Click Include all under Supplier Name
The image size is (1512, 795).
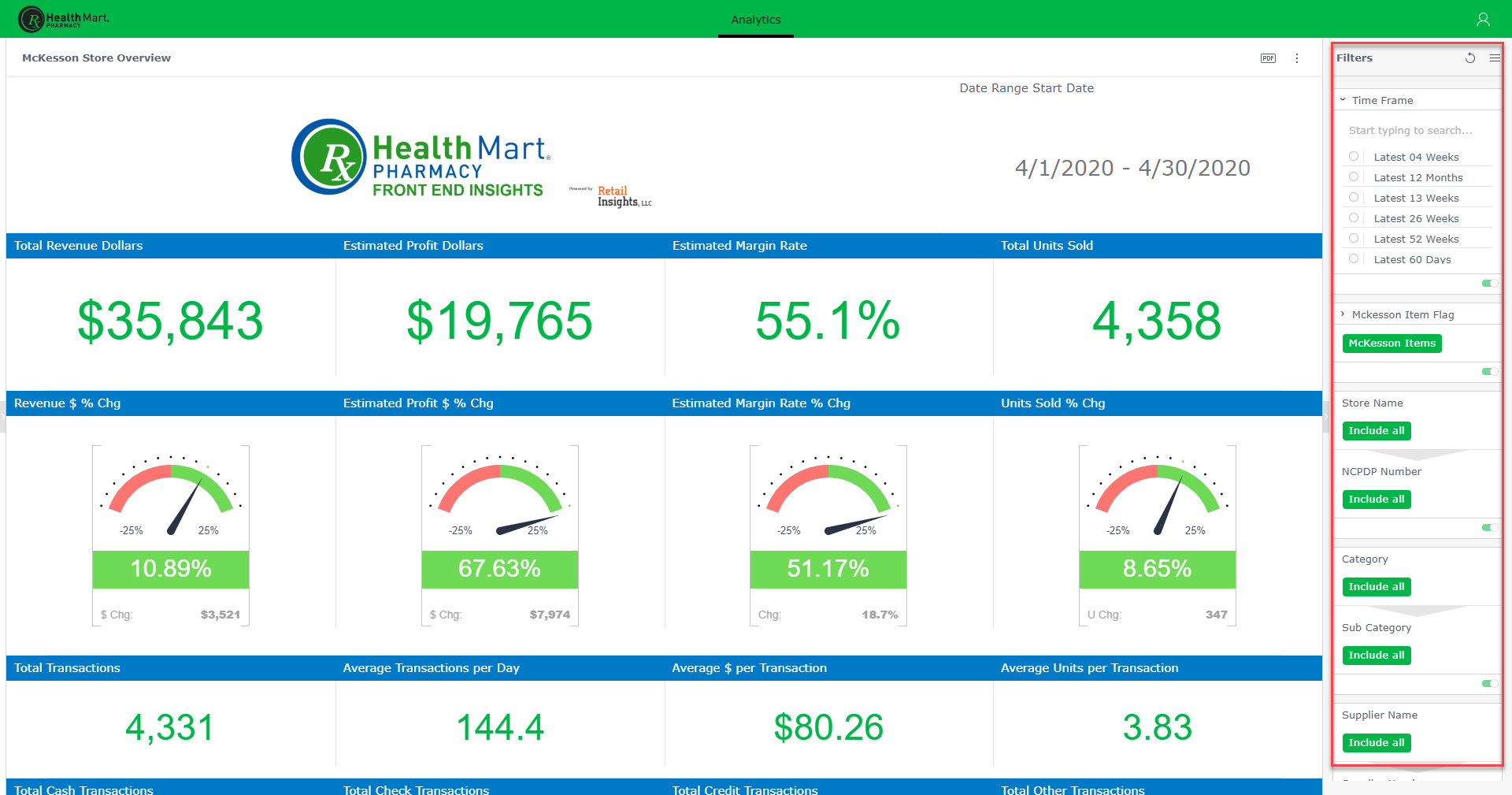point(1377,743)
